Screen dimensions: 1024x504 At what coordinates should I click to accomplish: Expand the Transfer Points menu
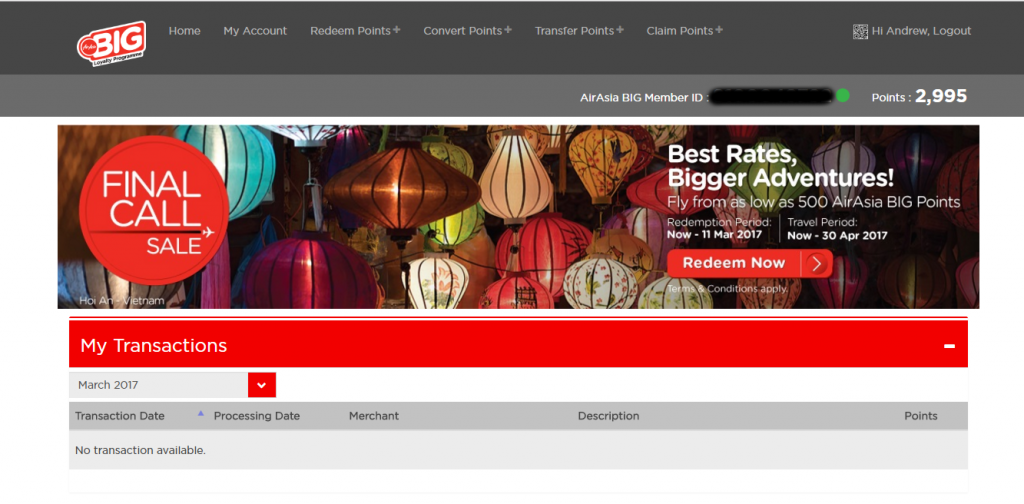point(579,31)
